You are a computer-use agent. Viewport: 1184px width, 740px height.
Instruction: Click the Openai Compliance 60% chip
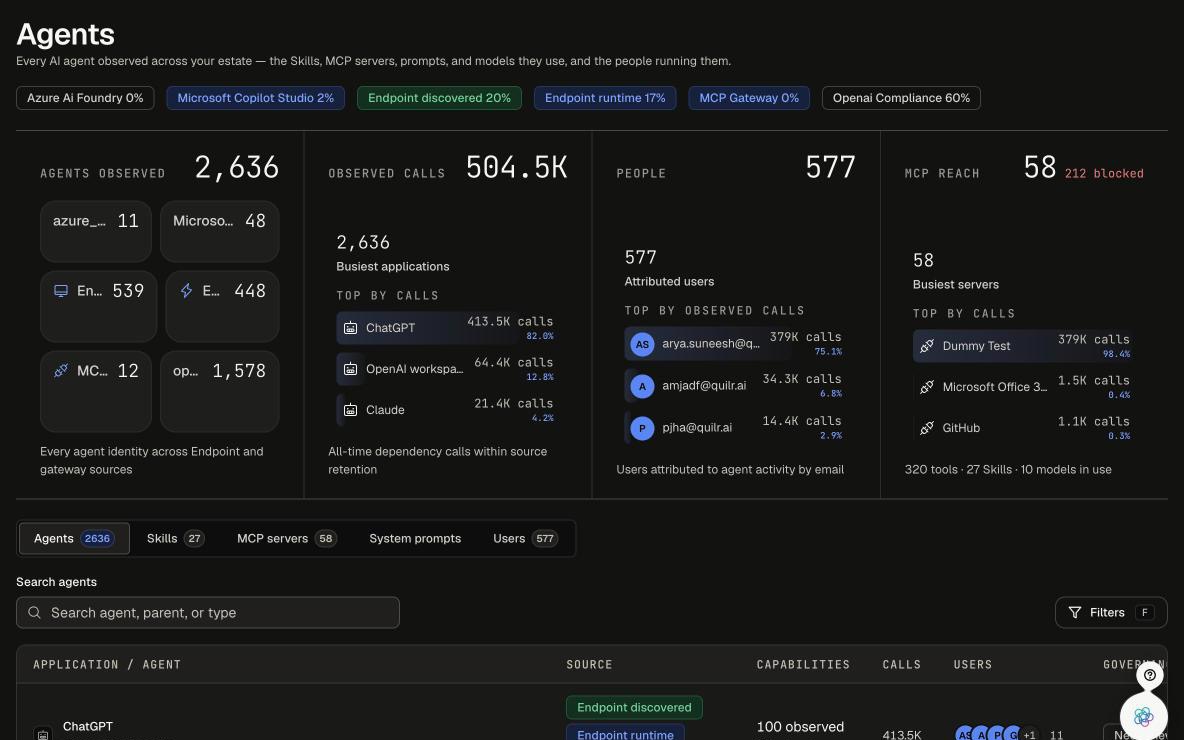tap(901, 98)
